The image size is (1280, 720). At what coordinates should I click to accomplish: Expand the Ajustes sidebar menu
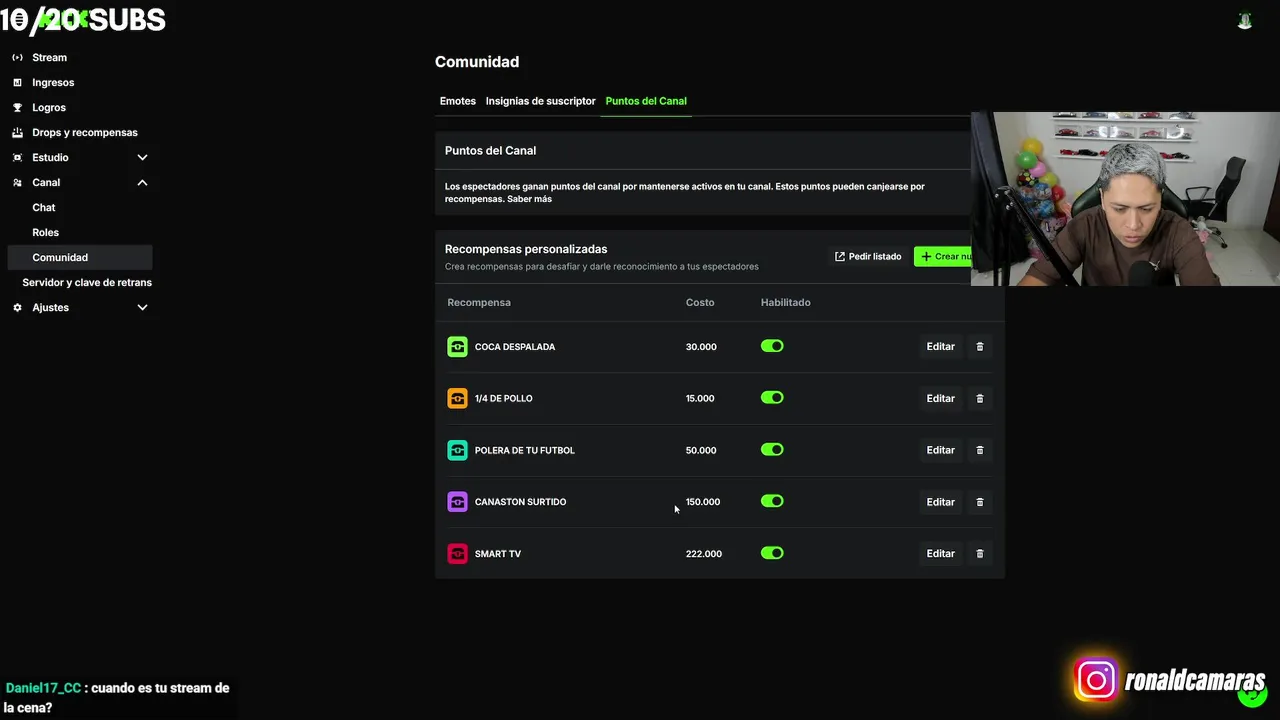[142, 308]
